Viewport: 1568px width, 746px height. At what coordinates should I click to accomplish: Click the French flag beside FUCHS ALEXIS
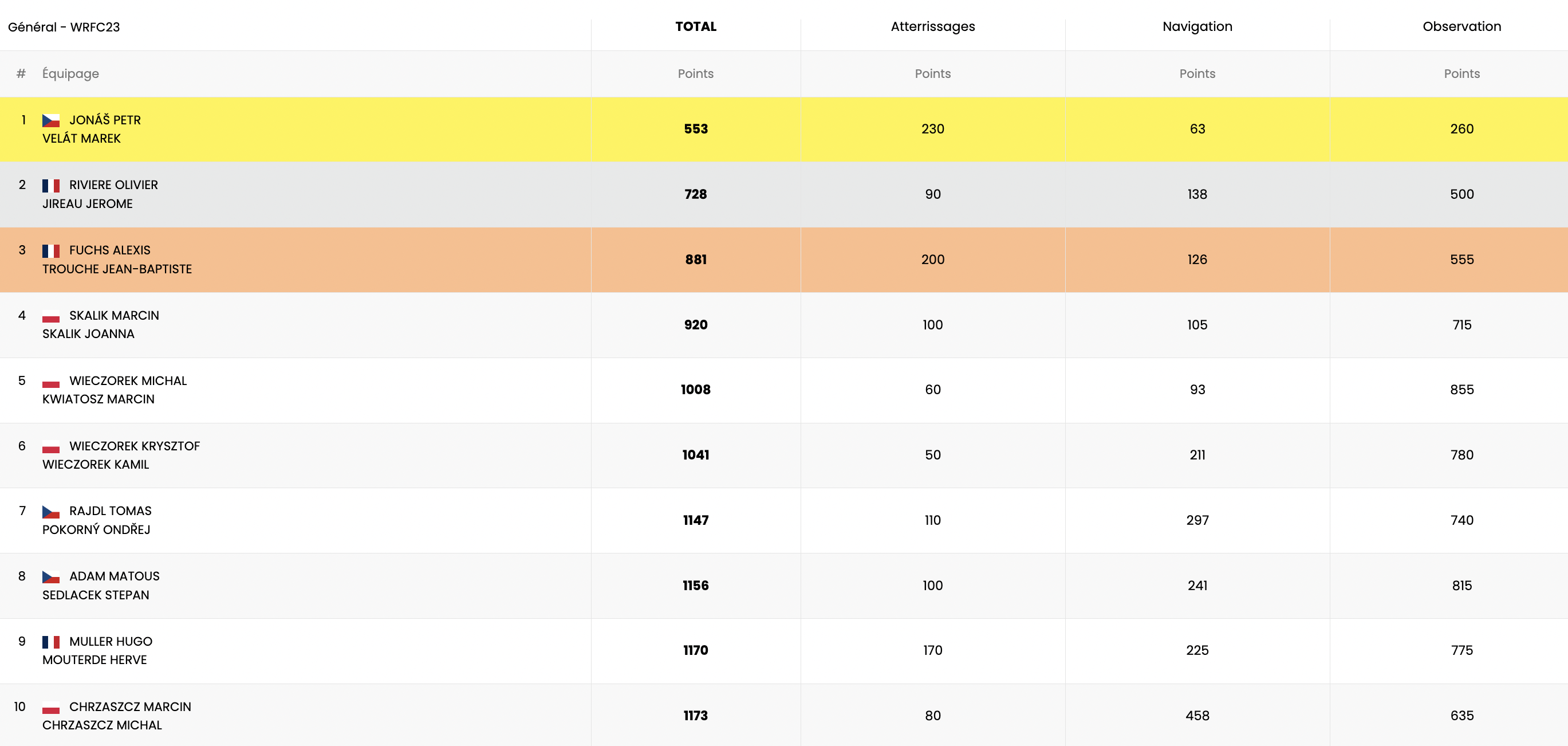pyautogui.click(x=50, y=251)
